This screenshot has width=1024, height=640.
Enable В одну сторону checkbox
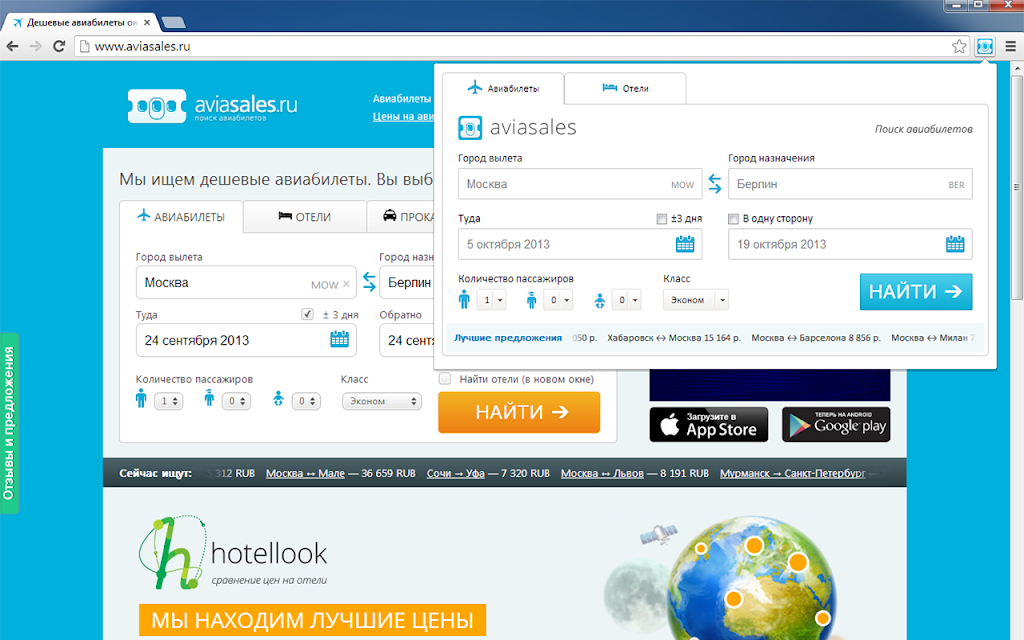click(733, 219)
